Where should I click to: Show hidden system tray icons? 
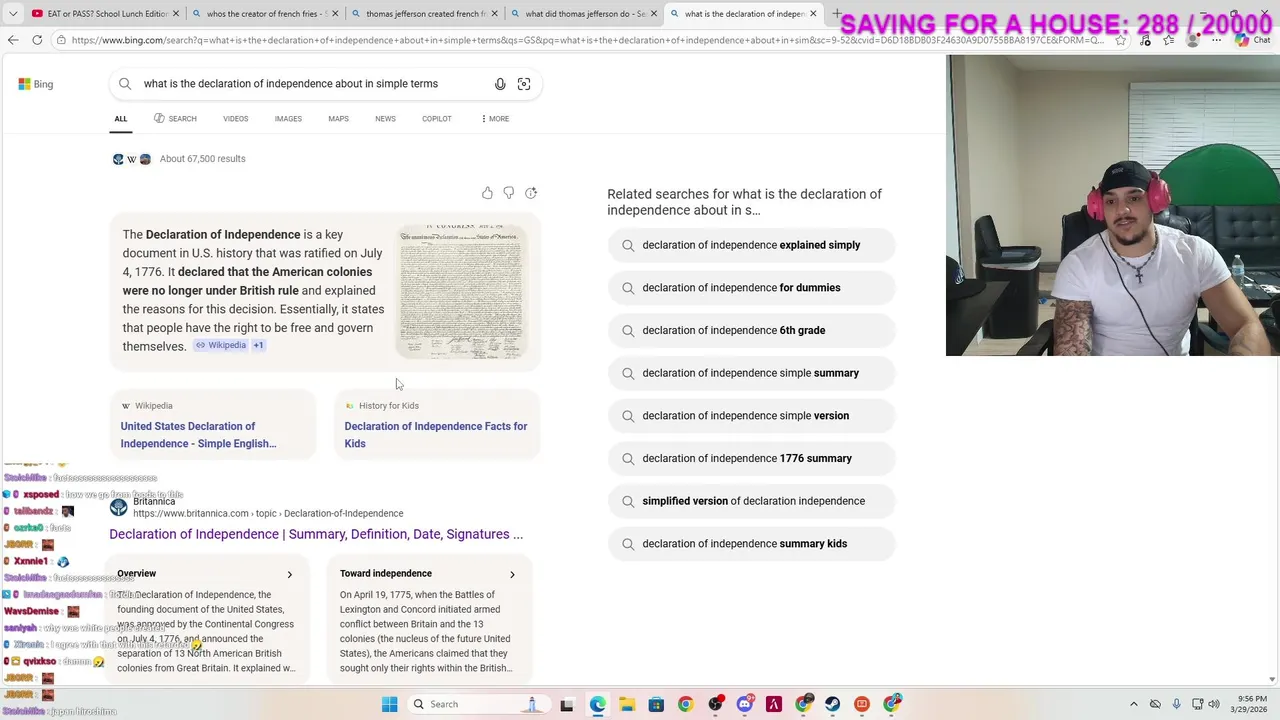pos(1133,704)
